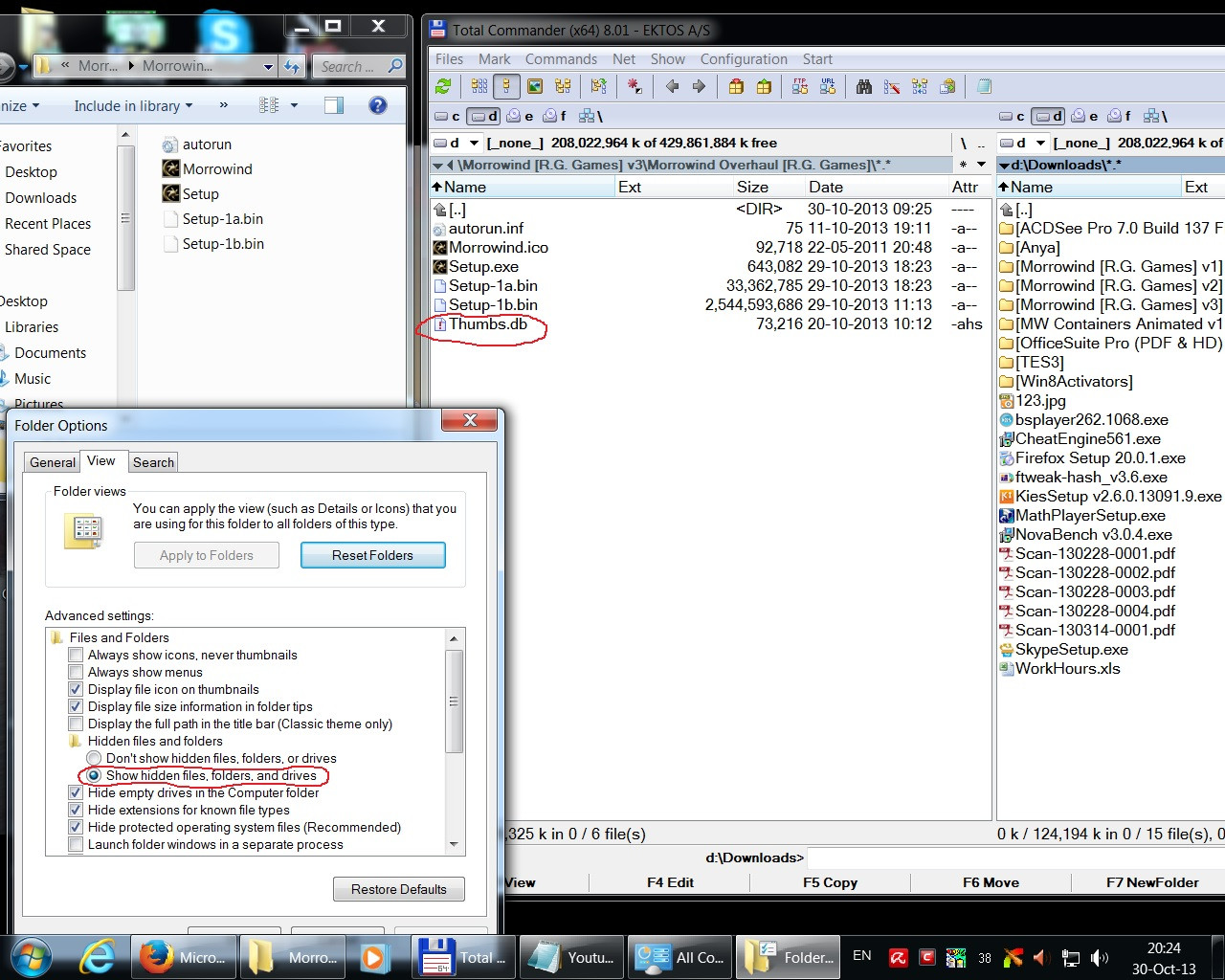
Task: Click the volume speaker icon in system tray
Action: (1100, 956)
